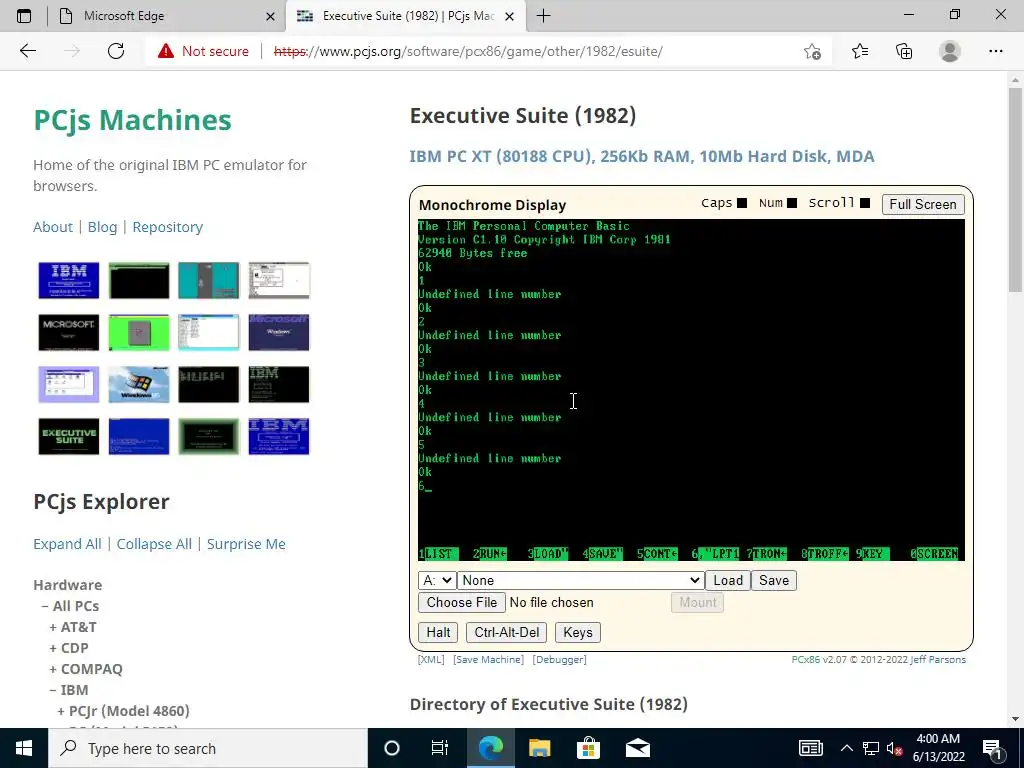The image size is (1024, 768).
Task: Open the PCjs Machines home link
Action: [x=133, y=120]
